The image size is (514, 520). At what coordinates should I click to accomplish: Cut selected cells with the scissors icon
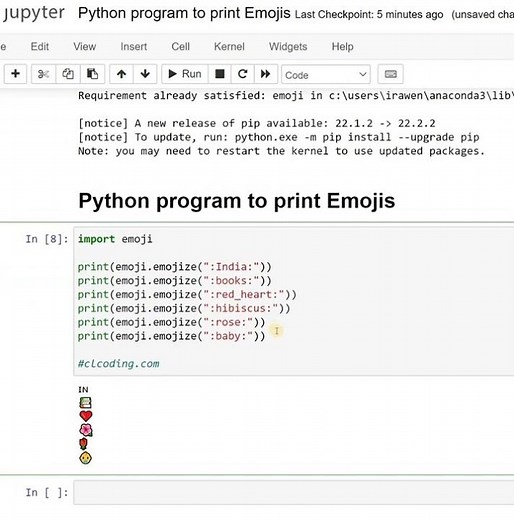point(43,74)
